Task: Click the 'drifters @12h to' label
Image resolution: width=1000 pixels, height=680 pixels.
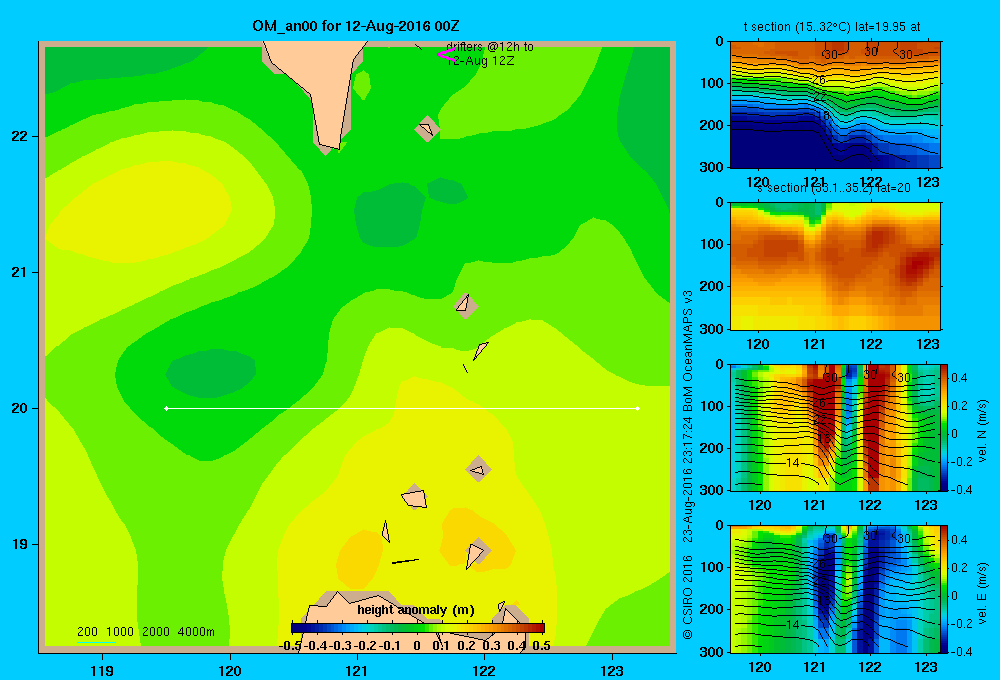Action: tap(490, 47)
